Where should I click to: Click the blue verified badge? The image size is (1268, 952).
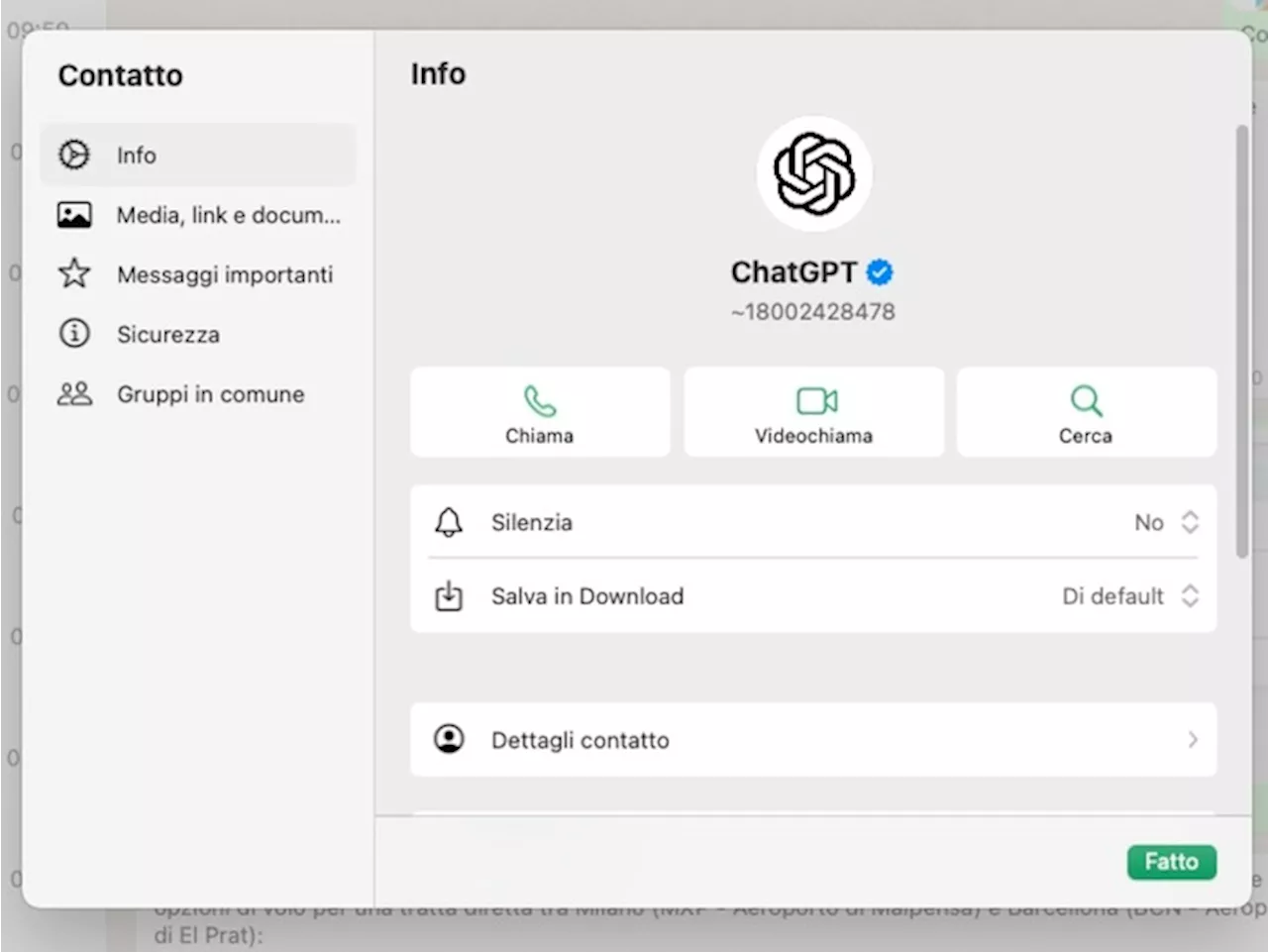tap(880, 271)
